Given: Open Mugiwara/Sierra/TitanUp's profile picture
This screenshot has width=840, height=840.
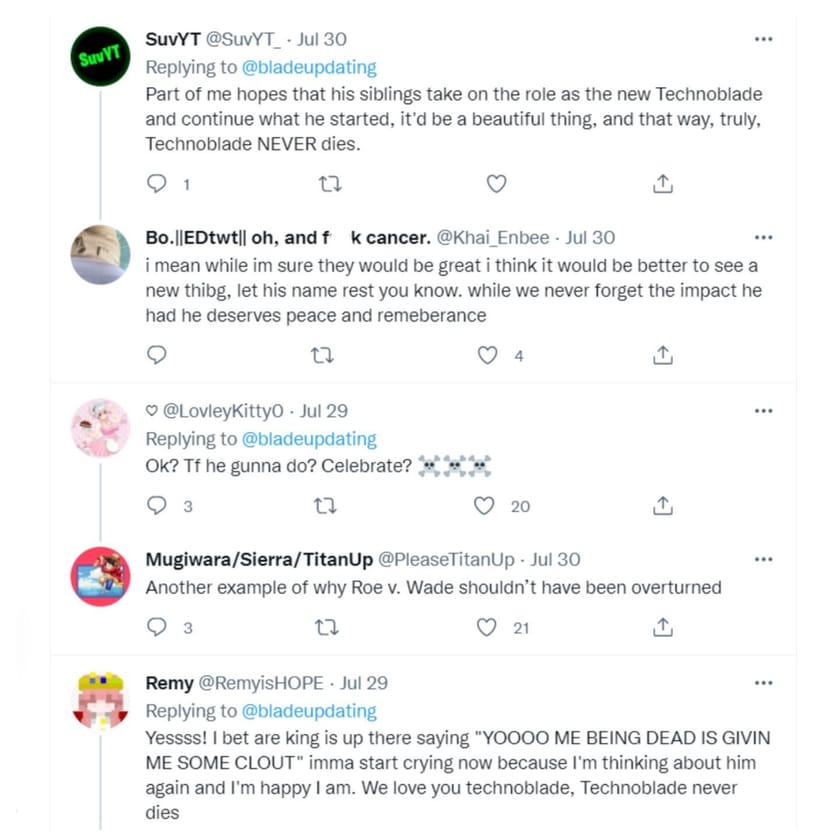Looking at the screenshot, I should click(x=100, y=577).
